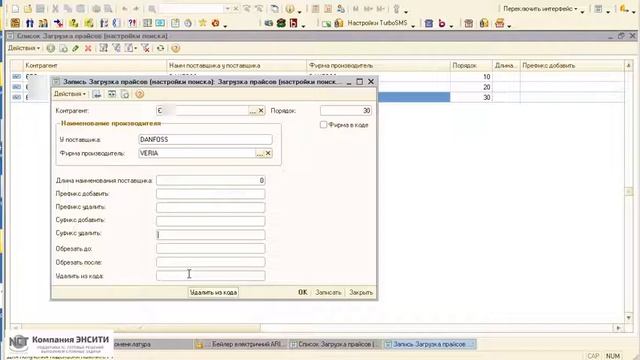Click 'Удалить из кода' input field

[211, 276]
